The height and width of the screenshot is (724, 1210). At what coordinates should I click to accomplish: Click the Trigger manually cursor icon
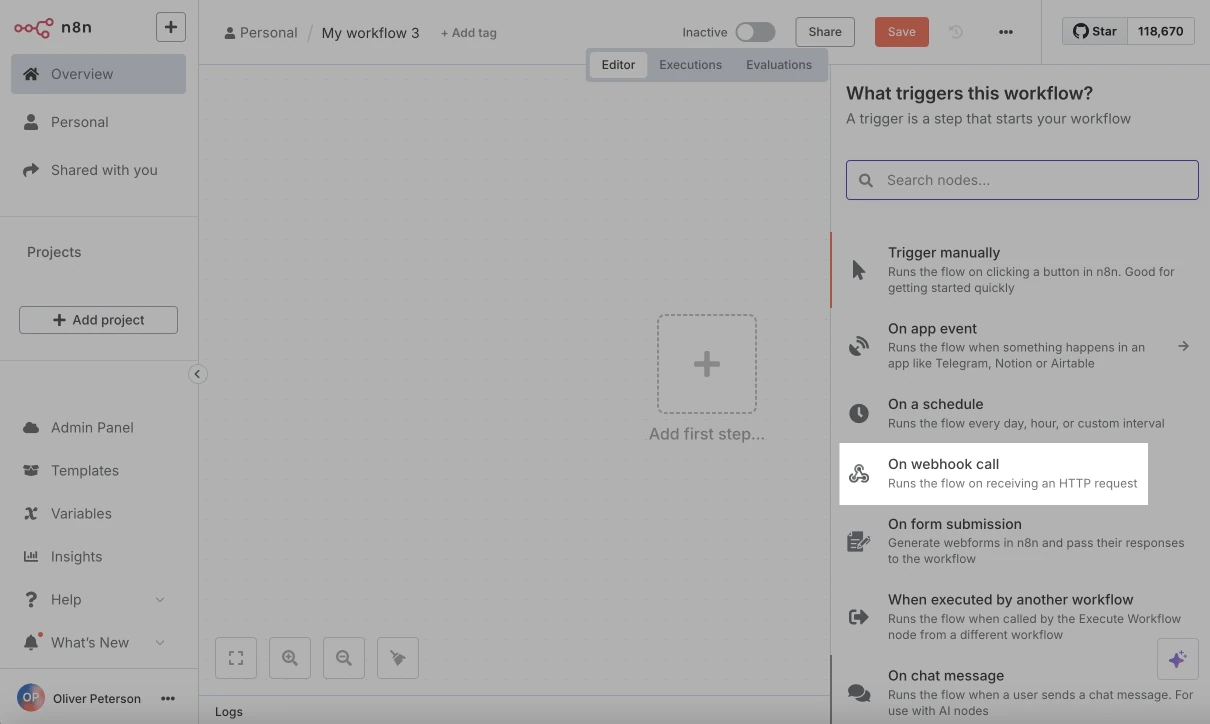pyautogui.click(x=859, y=270)
